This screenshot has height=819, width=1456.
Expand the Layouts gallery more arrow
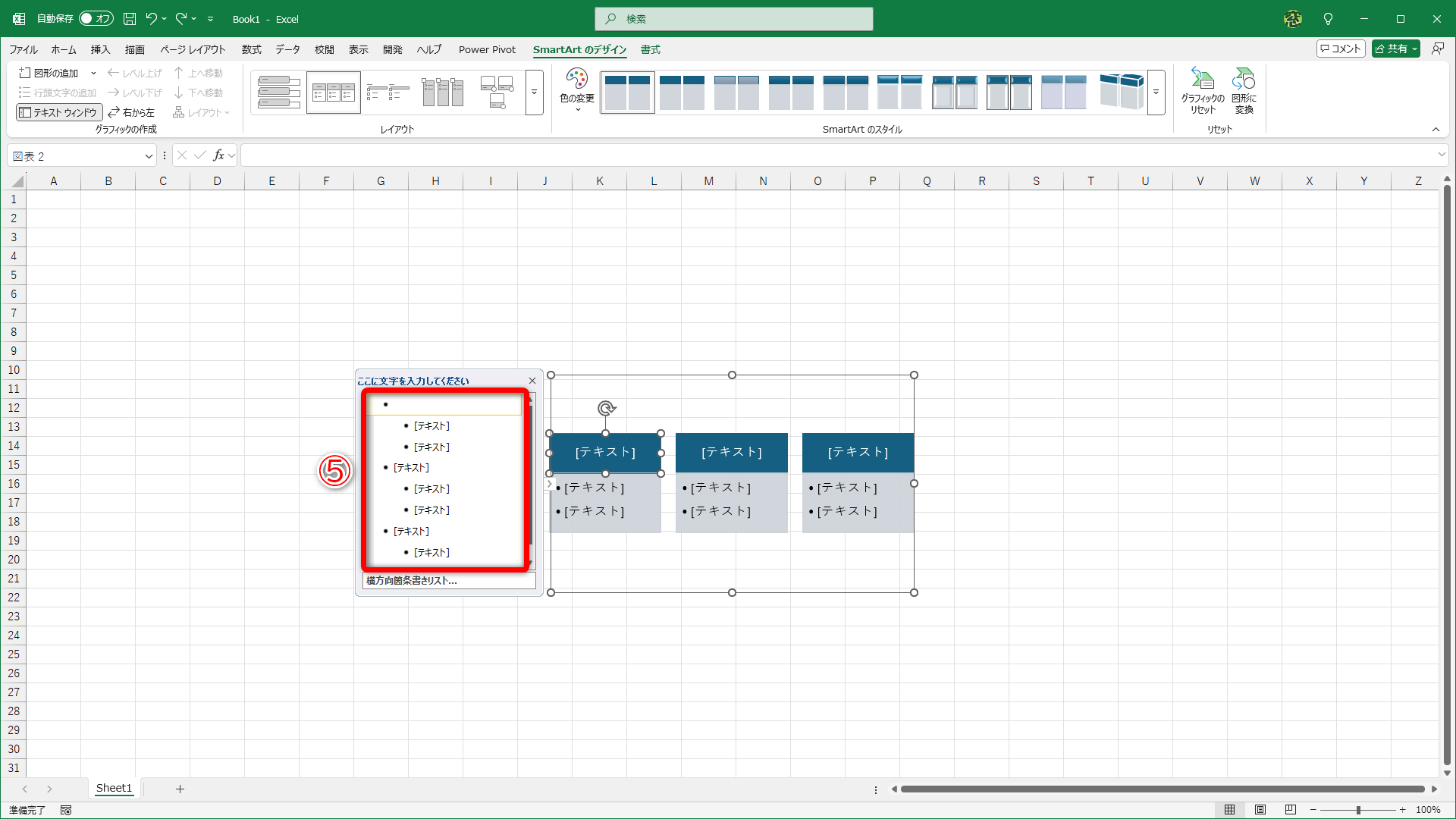click(x=534, y=93)
